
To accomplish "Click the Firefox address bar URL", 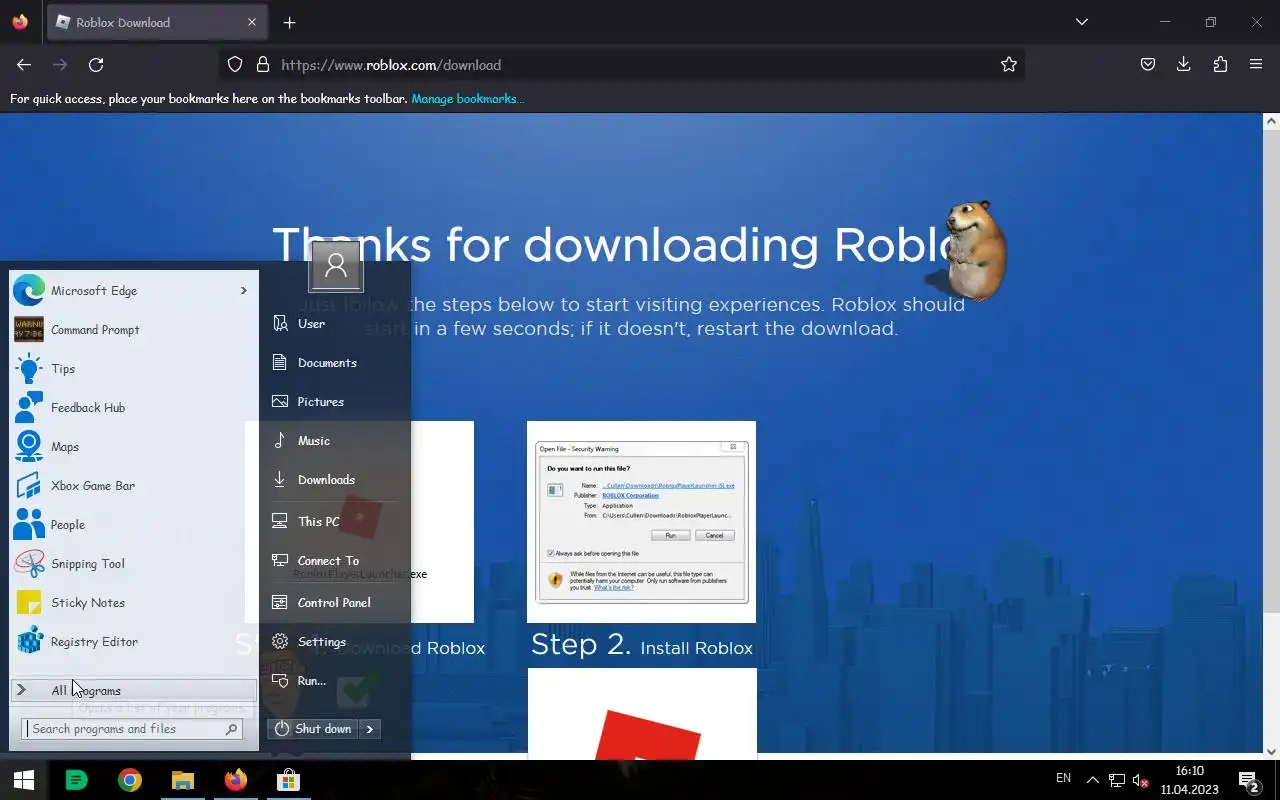I will pos(391,65).
